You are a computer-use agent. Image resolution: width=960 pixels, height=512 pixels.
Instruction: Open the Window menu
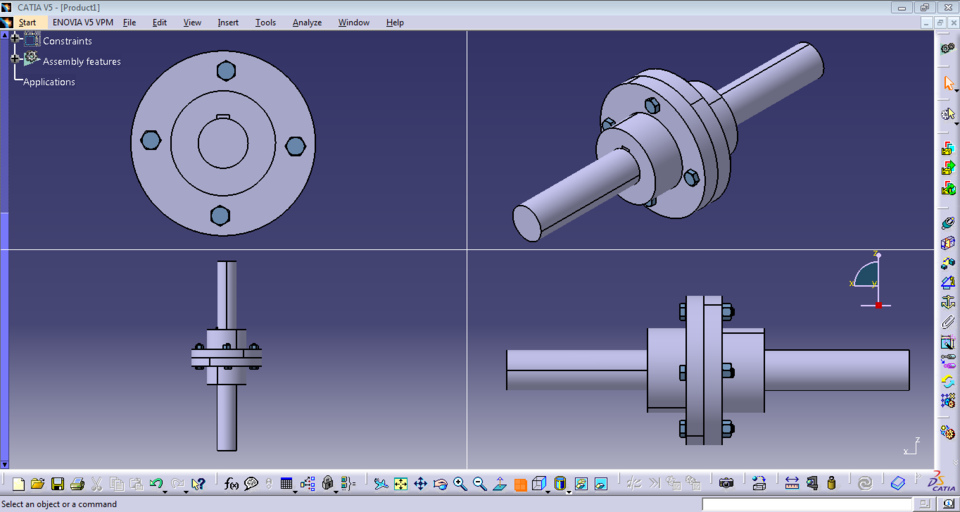(x=354, y=23)
